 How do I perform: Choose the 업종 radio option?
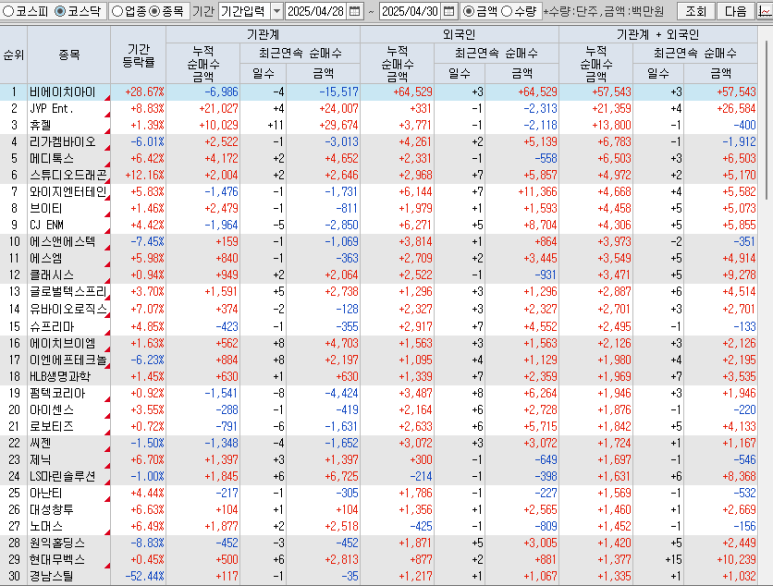pyautogui.click(x=117, y=11)
